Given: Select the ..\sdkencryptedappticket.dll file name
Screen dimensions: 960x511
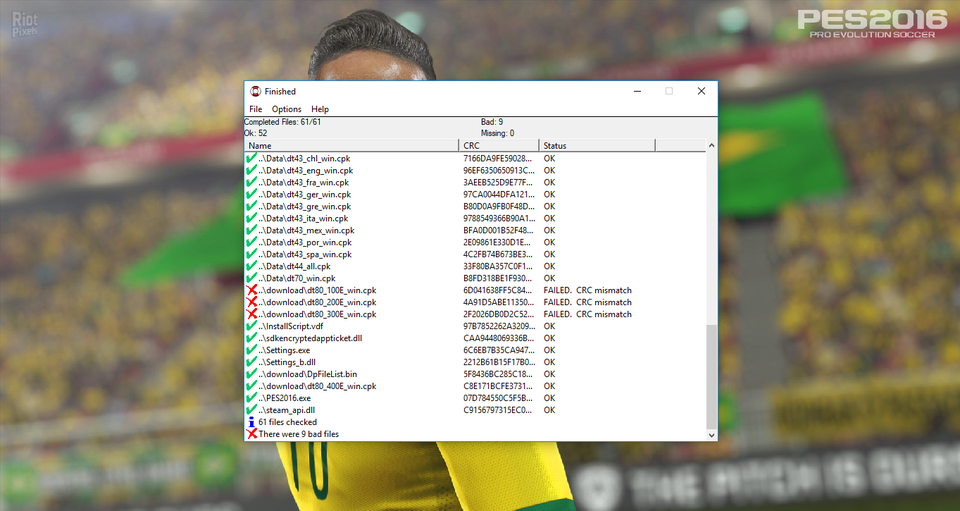Looking at the screenshot, I should [x=310, y=338].
